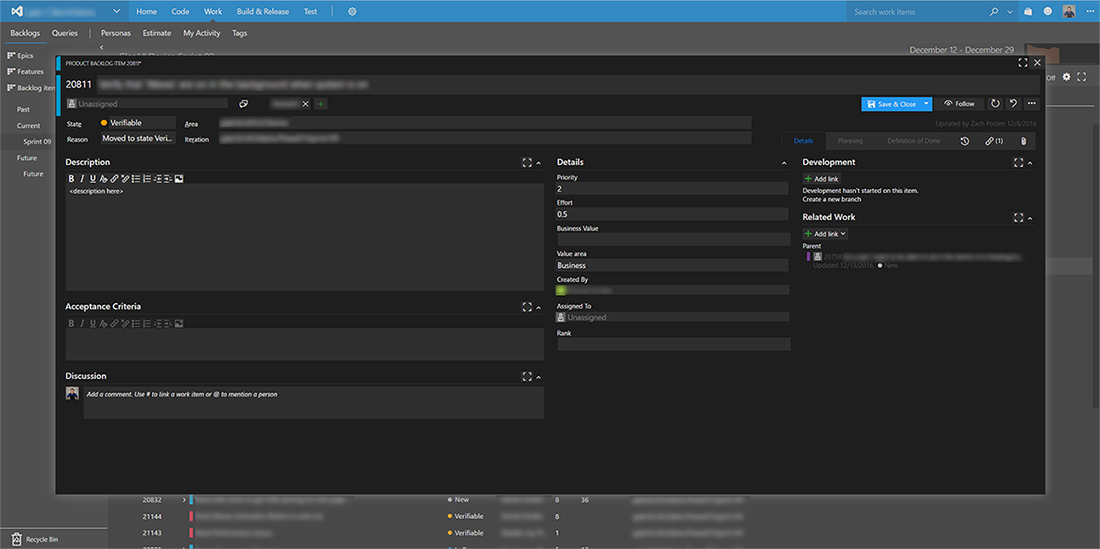Open the Test menu
Screen dimensions: 1100x549
point(310,12)
